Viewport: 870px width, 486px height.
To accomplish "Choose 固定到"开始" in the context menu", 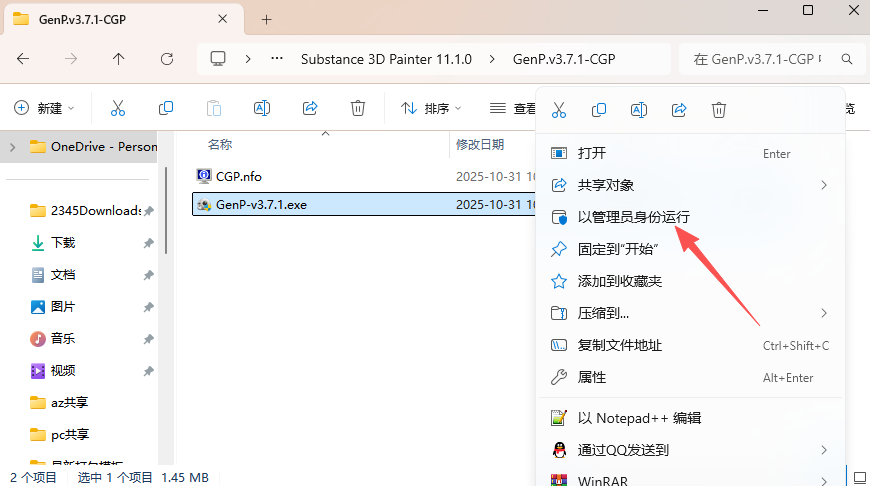I will click(690, 249).
